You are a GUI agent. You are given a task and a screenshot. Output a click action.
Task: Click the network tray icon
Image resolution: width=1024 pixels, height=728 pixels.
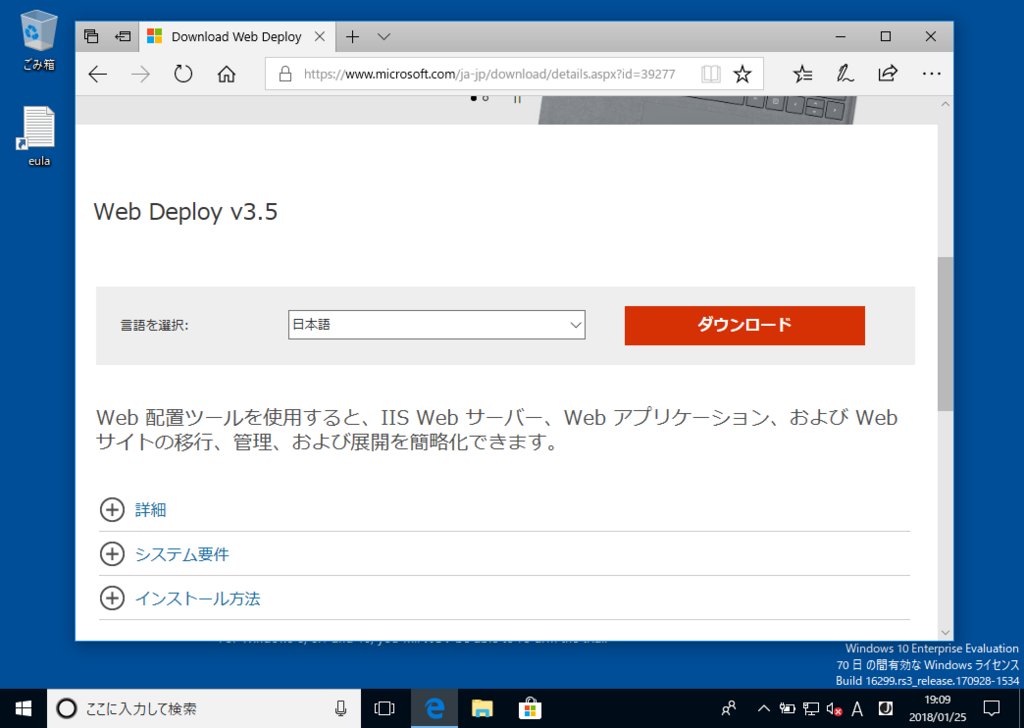(x=811, y=708)
